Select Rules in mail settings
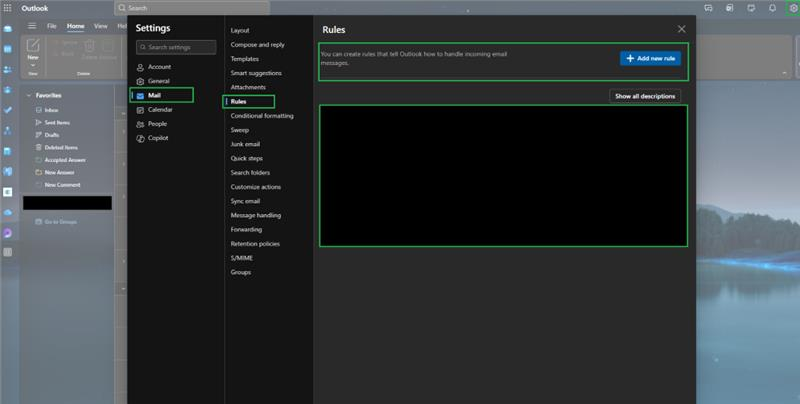 (249, 102)
